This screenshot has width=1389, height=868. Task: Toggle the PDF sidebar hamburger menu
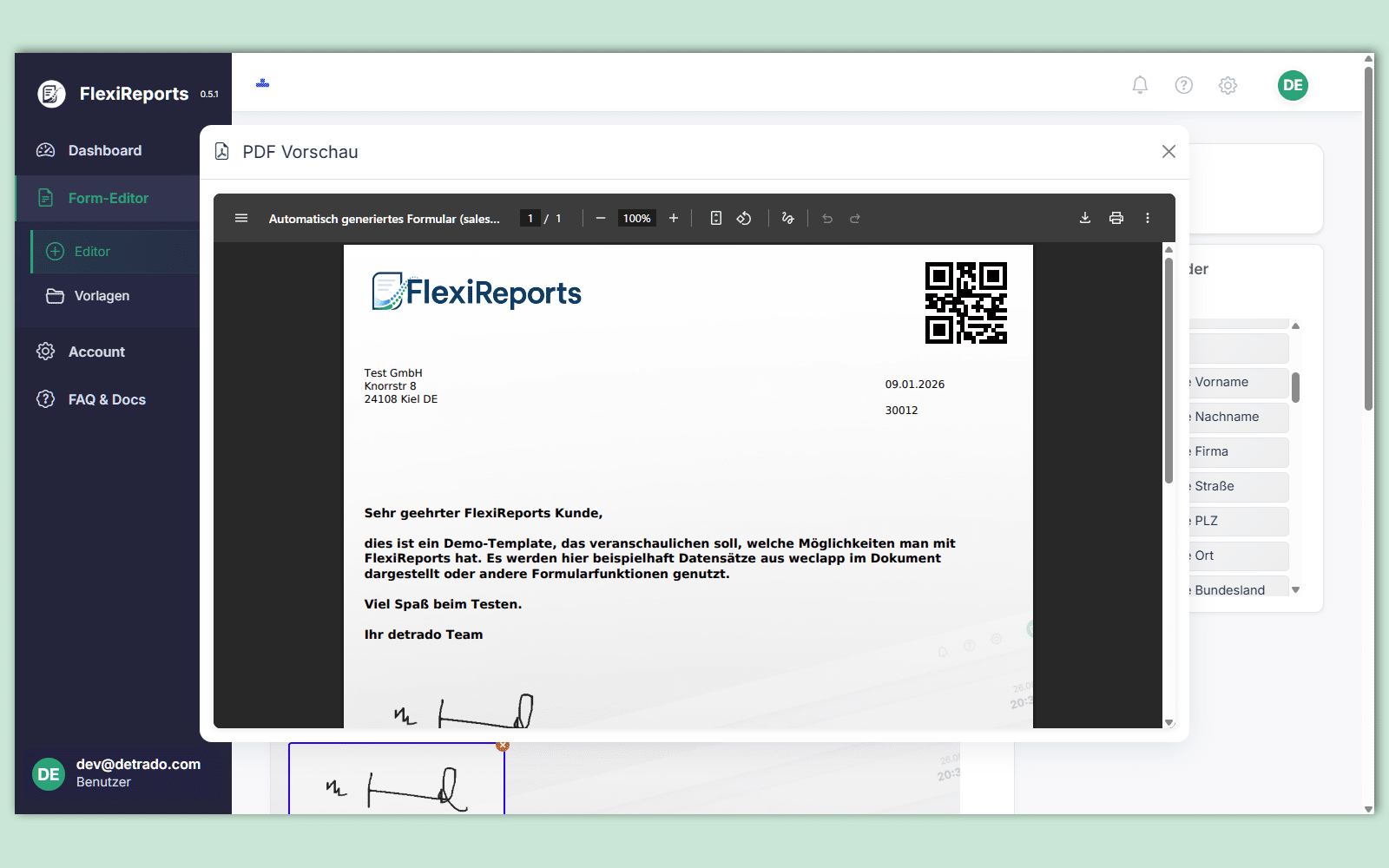click(241, 218)
